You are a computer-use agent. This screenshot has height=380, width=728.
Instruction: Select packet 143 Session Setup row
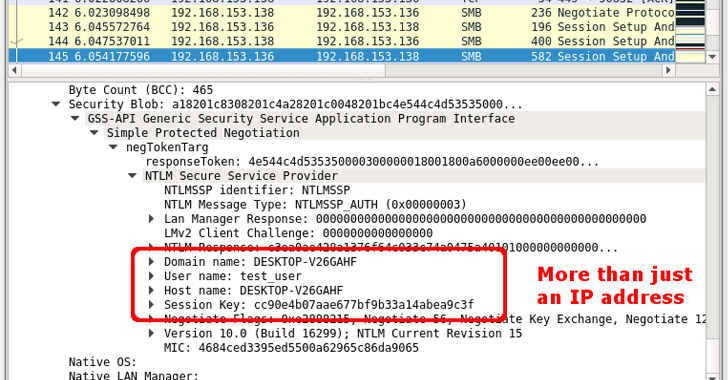(x=341, y=27)
